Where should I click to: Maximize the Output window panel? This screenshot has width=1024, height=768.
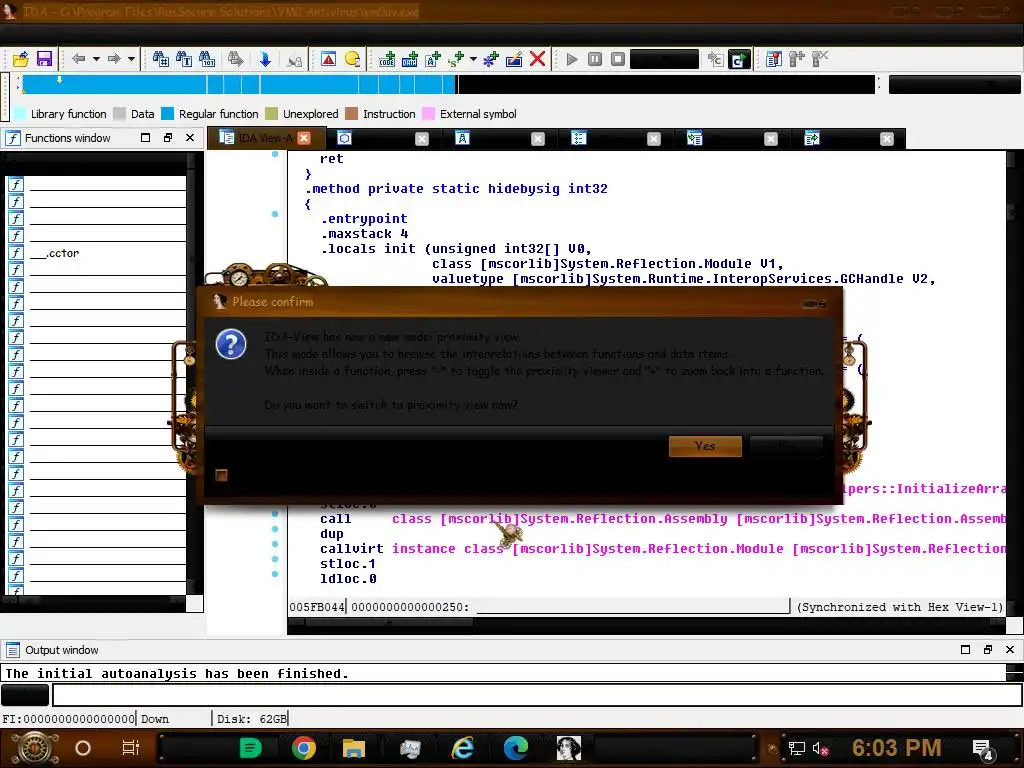click(x=965, y=650)
